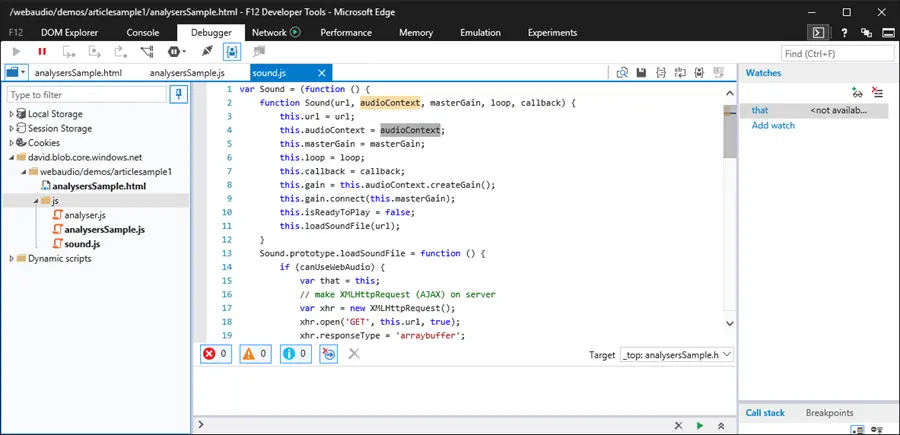Toggle the pretty print braces icon

(661, 73)
